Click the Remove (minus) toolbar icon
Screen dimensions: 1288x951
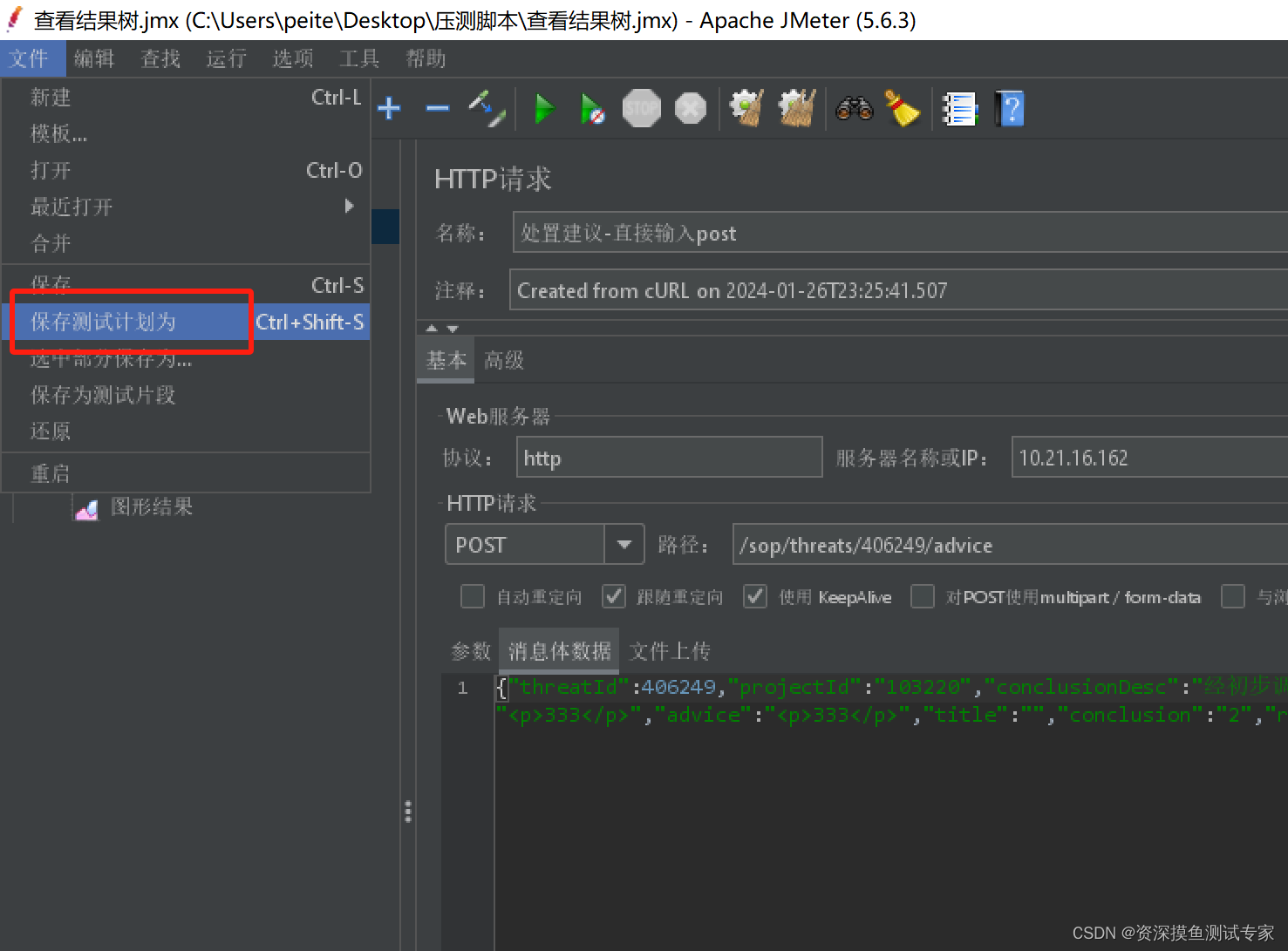click(x=438, y=109)
